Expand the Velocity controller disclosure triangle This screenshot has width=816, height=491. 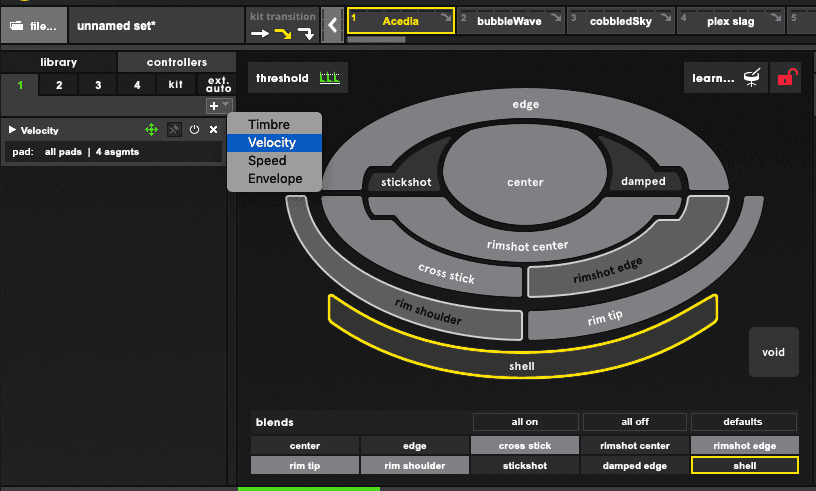[12, 130]
